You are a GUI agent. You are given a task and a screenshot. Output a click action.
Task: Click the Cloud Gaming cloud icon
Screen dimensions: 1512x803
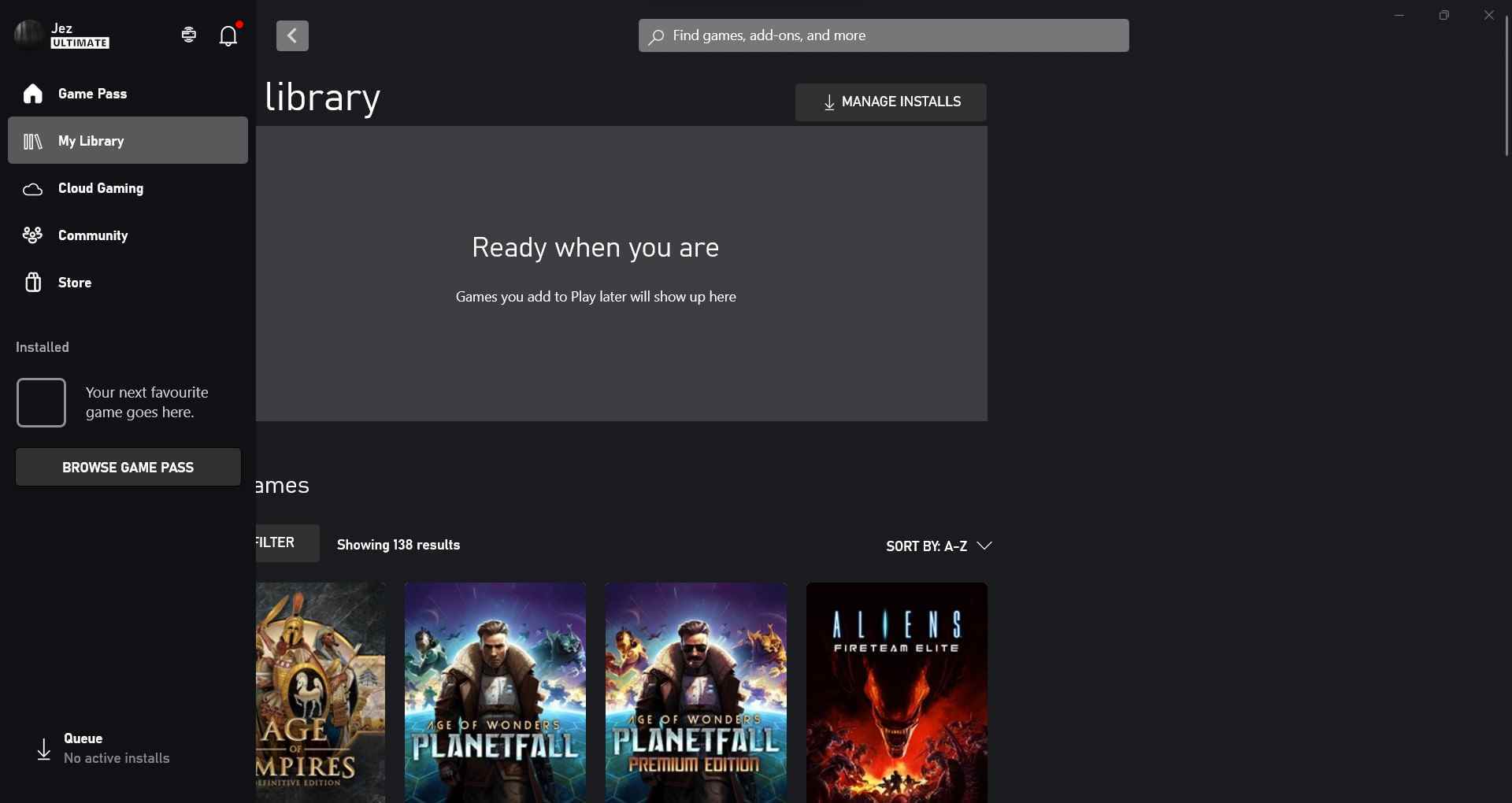33,190
